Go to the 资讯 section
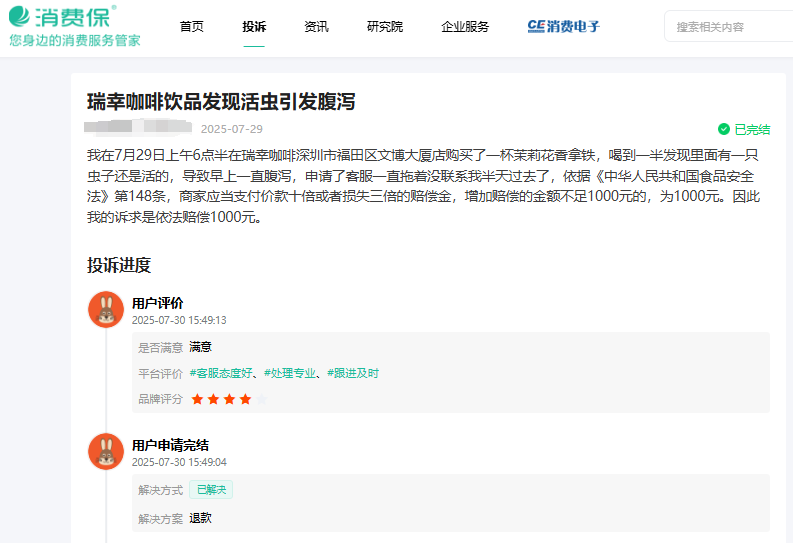 coord(316,27)
